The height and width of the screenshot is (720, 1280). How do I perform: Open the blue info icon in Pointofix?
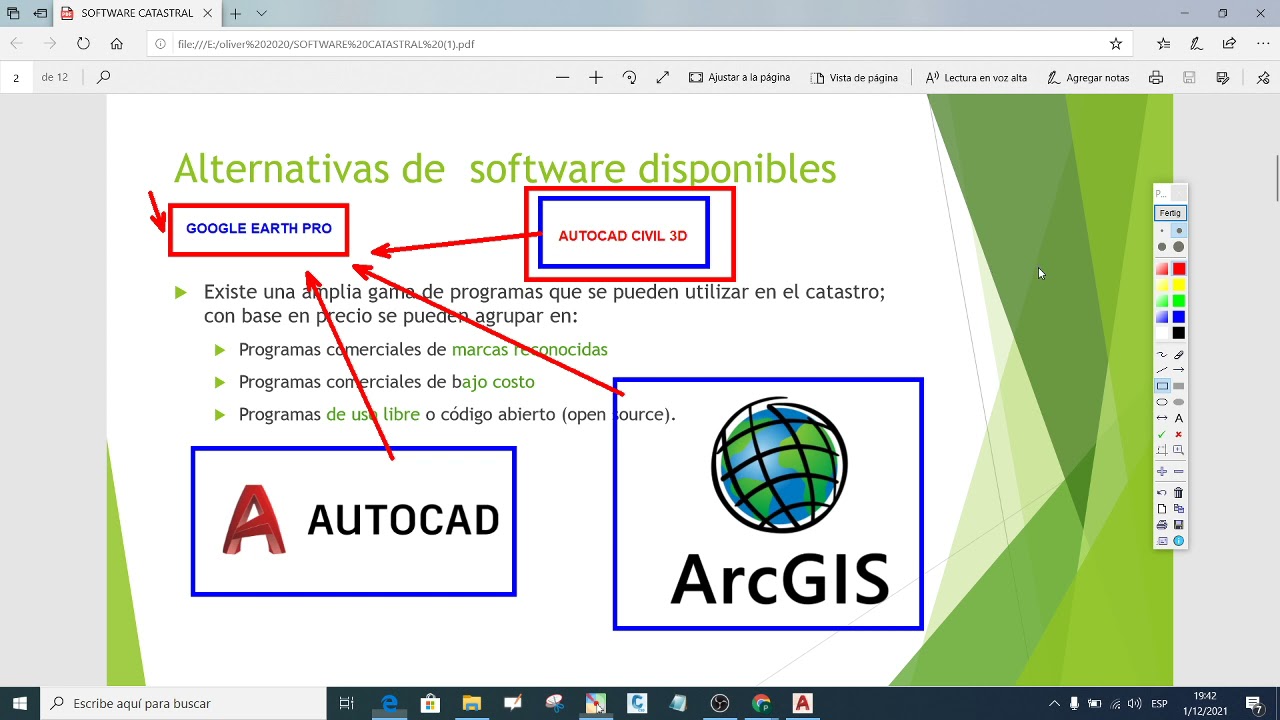pyautogui.click(x=1179, y=541)
